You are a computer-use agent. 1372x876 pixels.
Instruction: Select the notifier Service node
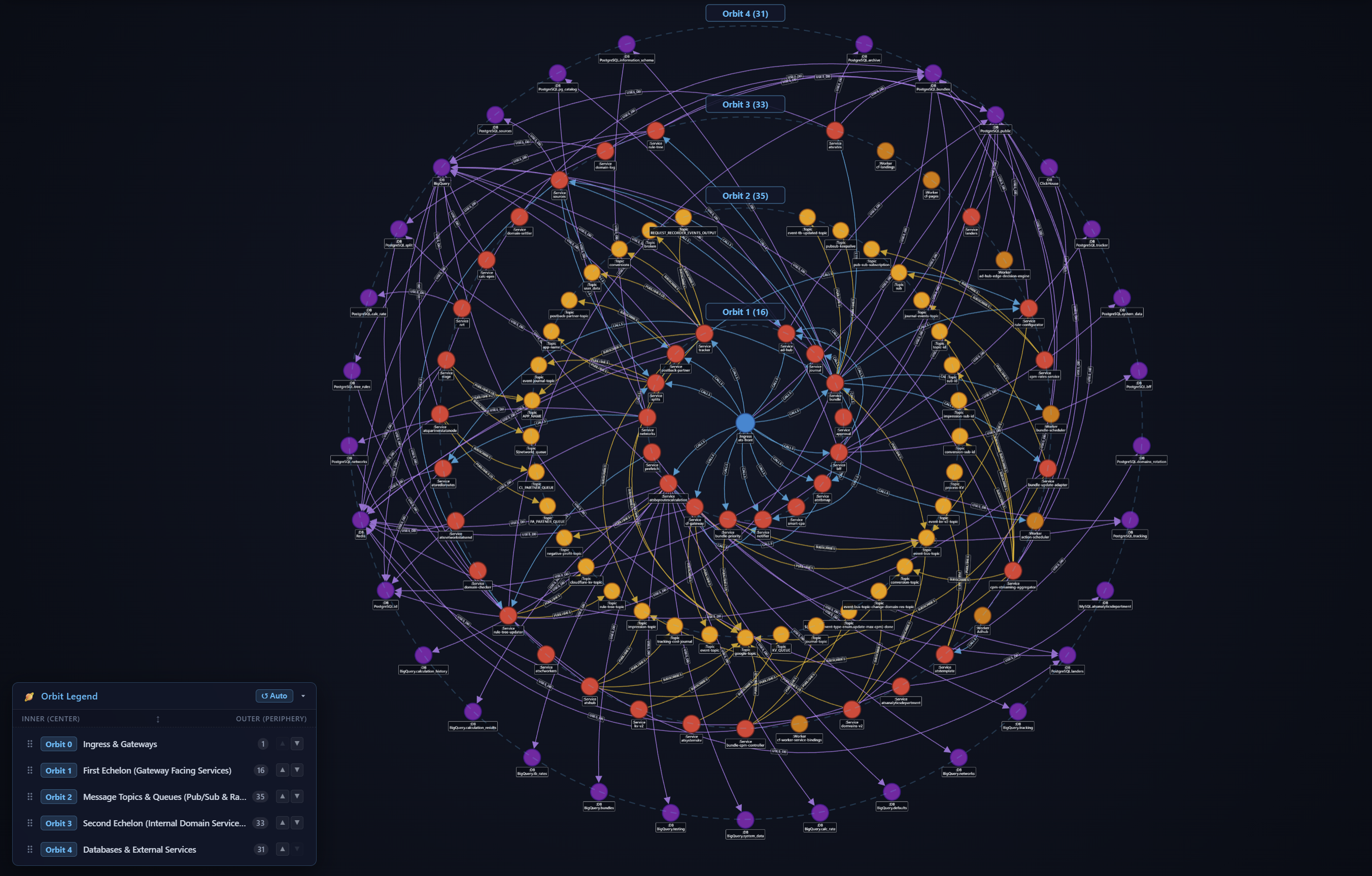click(763, 519)
